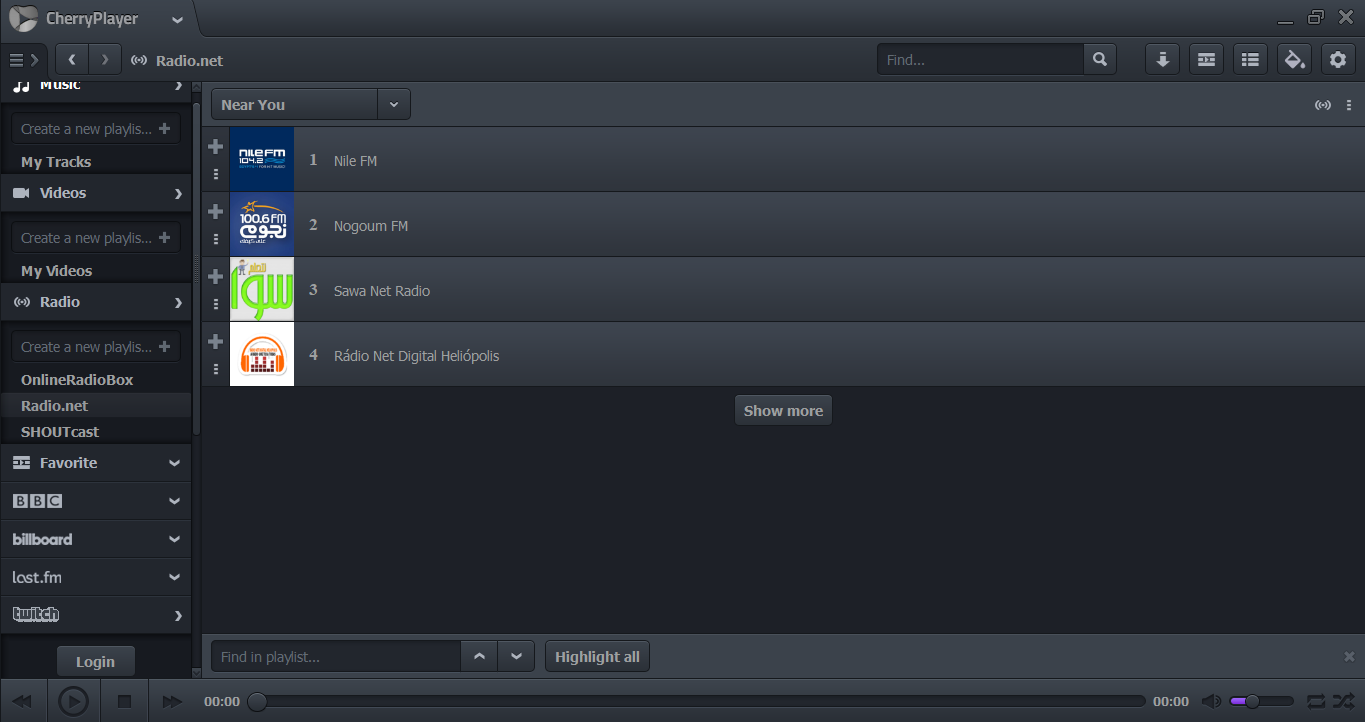Screen dimensions: 1365x722
Task: Switch to compact list view icon
Action: [x=1206, y=60]
